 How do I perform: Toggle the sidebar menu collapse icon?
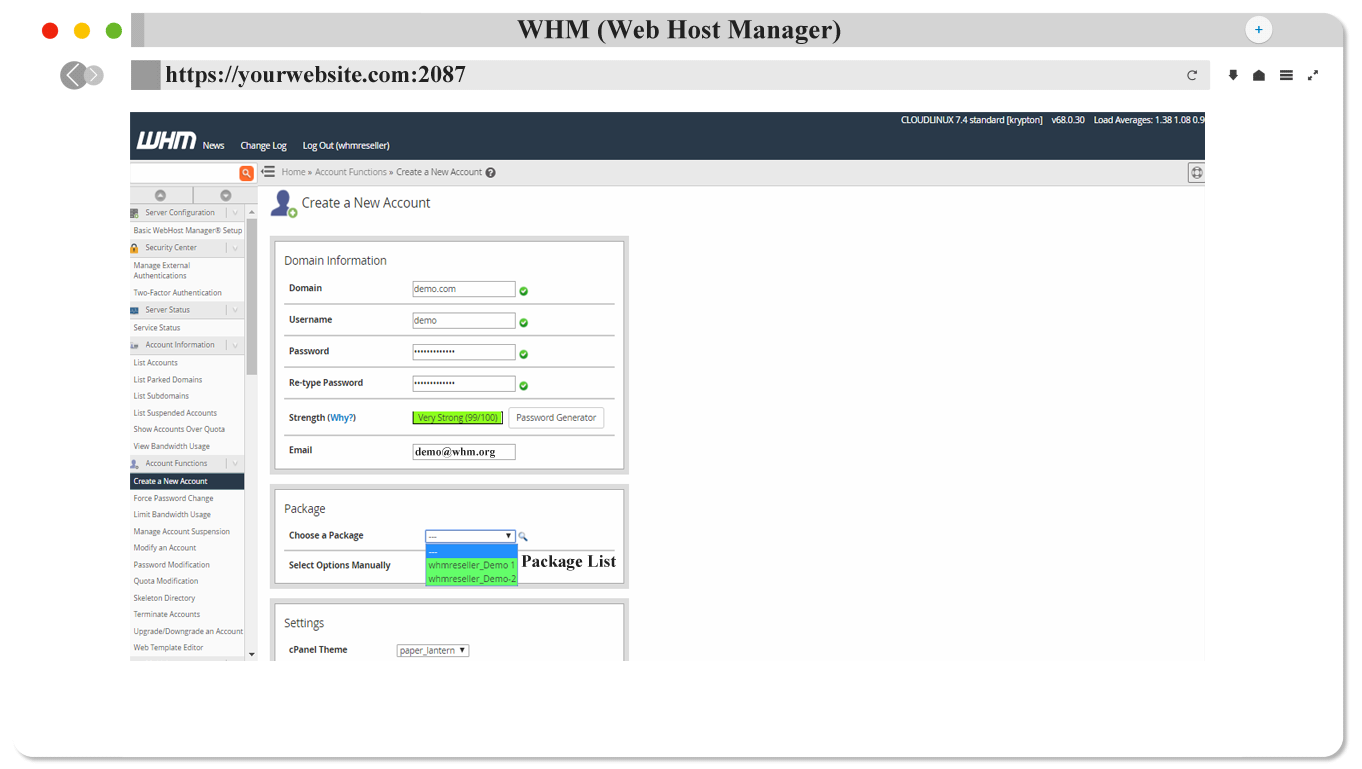tap(268, 172)
